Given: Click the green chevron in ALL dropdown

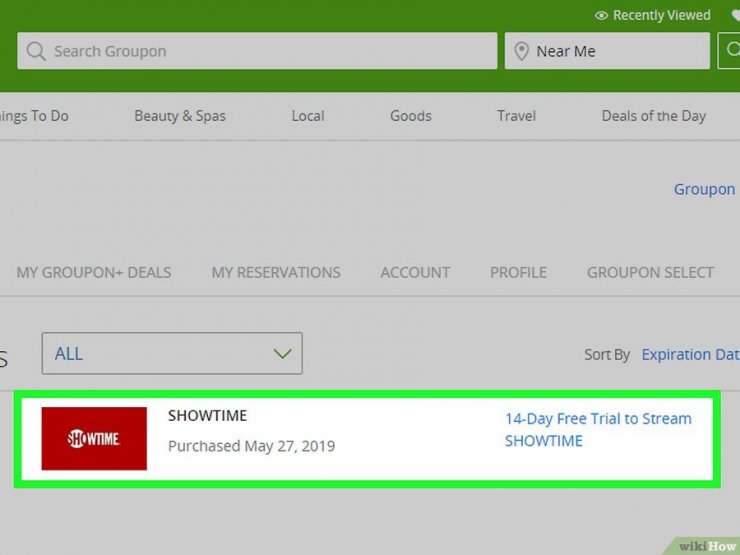Looking at the screenshot, I should tap(282, 353).
